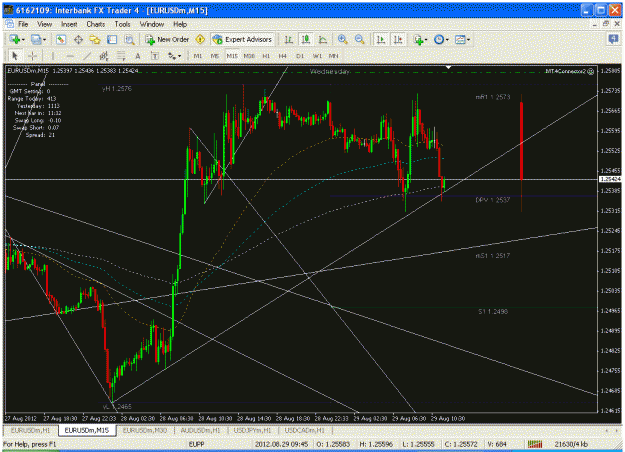The image size is (625, 452).
Task: Zoom out on the chart
Action: (360, 39)
